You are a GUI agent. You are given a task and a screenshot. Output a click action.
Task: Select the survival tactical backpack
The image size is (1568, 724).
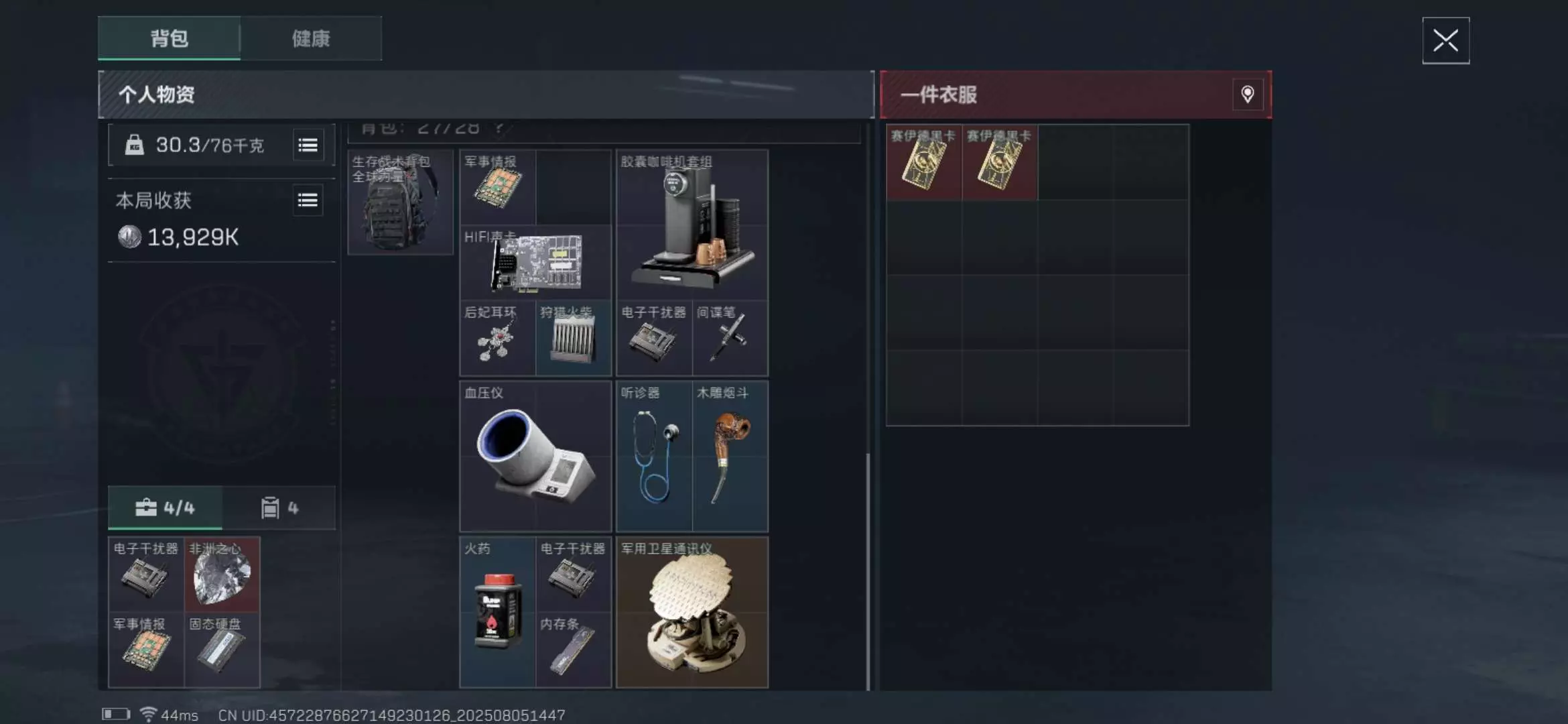click(x=400, y=202)
